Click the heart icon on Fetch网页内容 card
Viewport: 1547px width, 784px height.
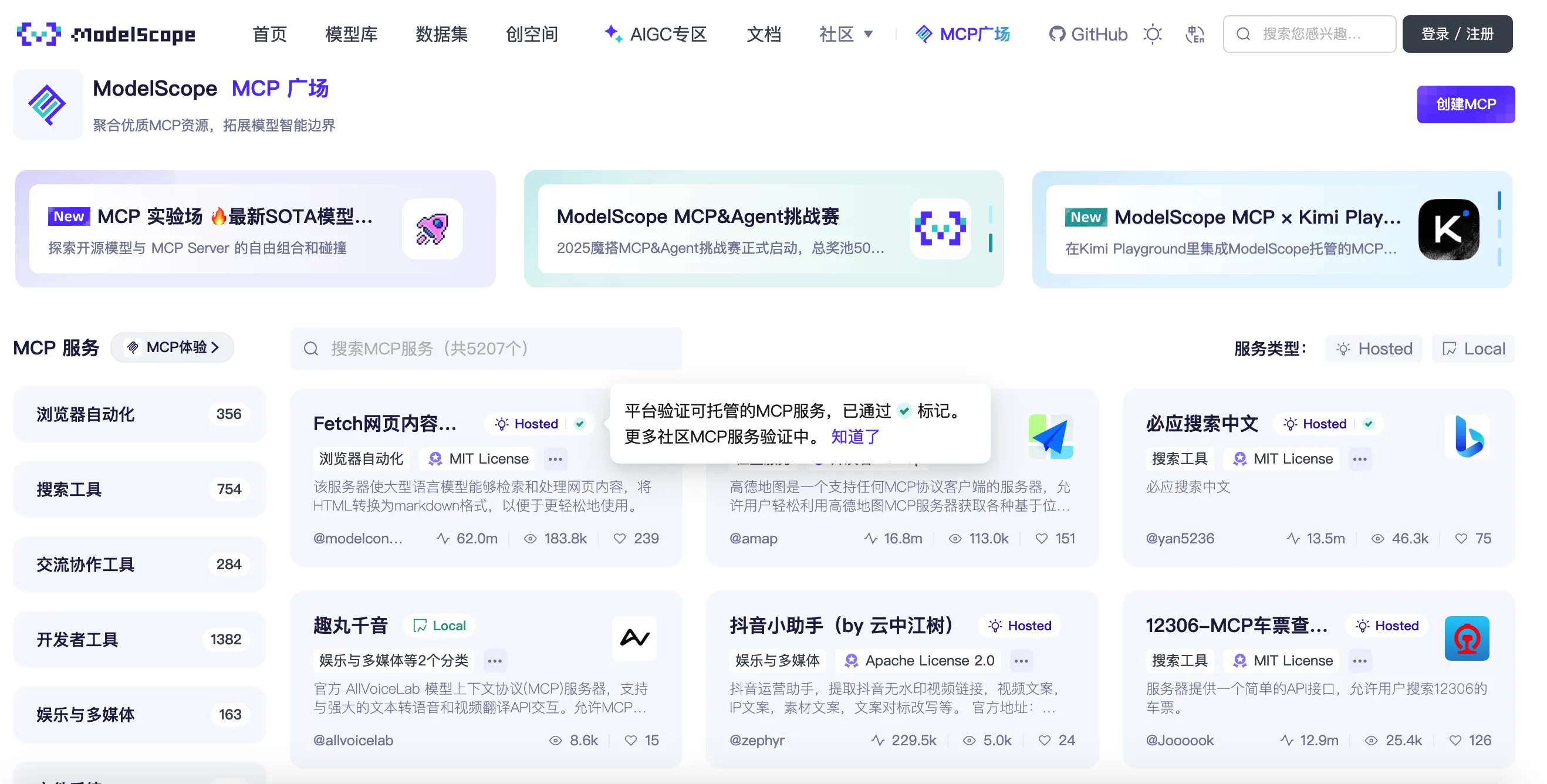coord(620,539)
